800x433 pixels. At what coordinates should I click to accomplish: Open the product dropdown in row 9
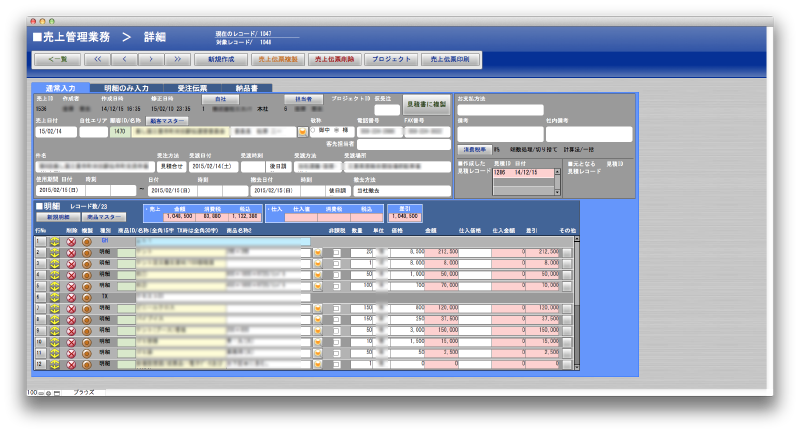click(318, 329)
